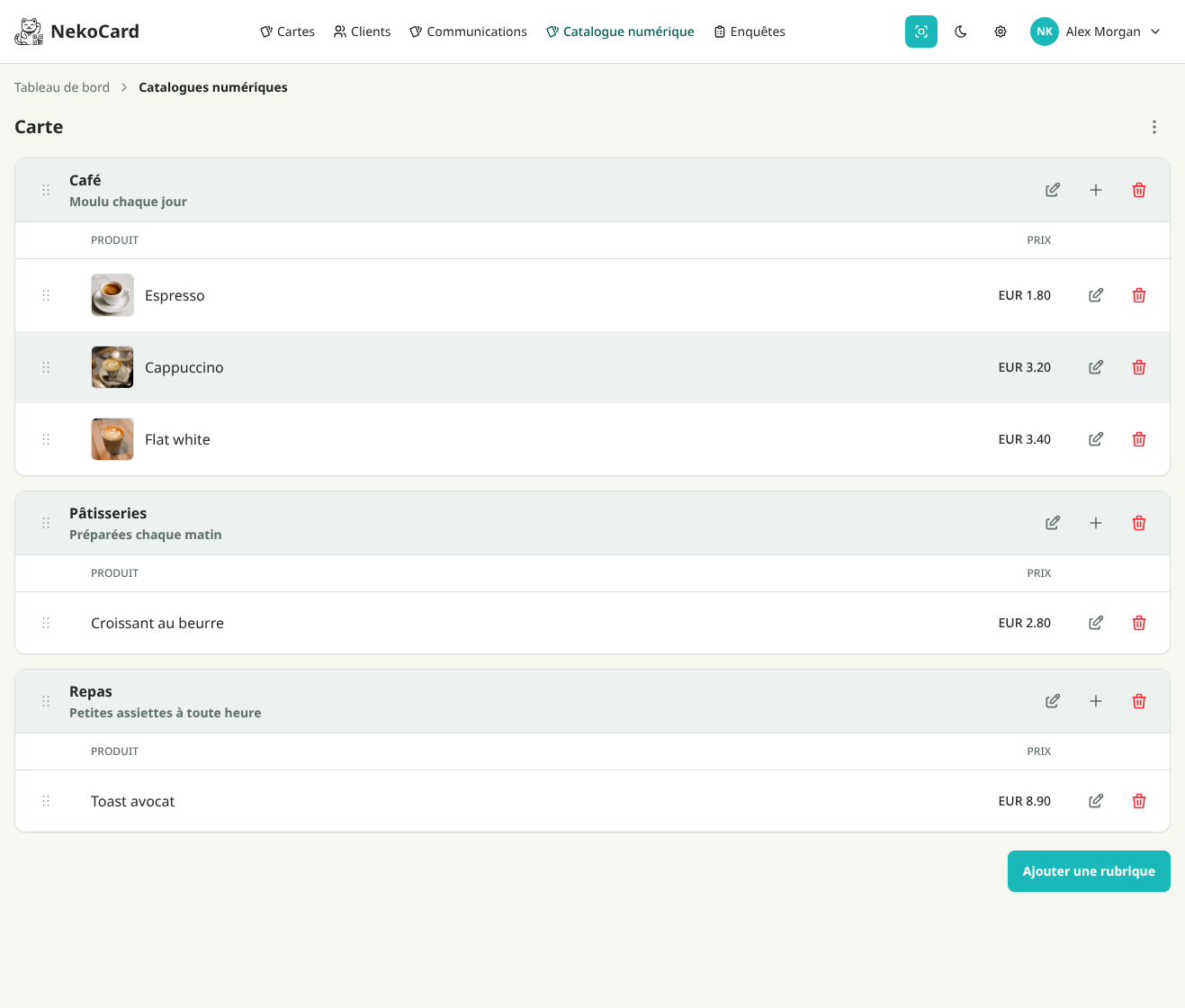This screenshot has width=1185, height=1008.
Task: Delete the Toast avocat product
Action: (x=1139, y=801)
